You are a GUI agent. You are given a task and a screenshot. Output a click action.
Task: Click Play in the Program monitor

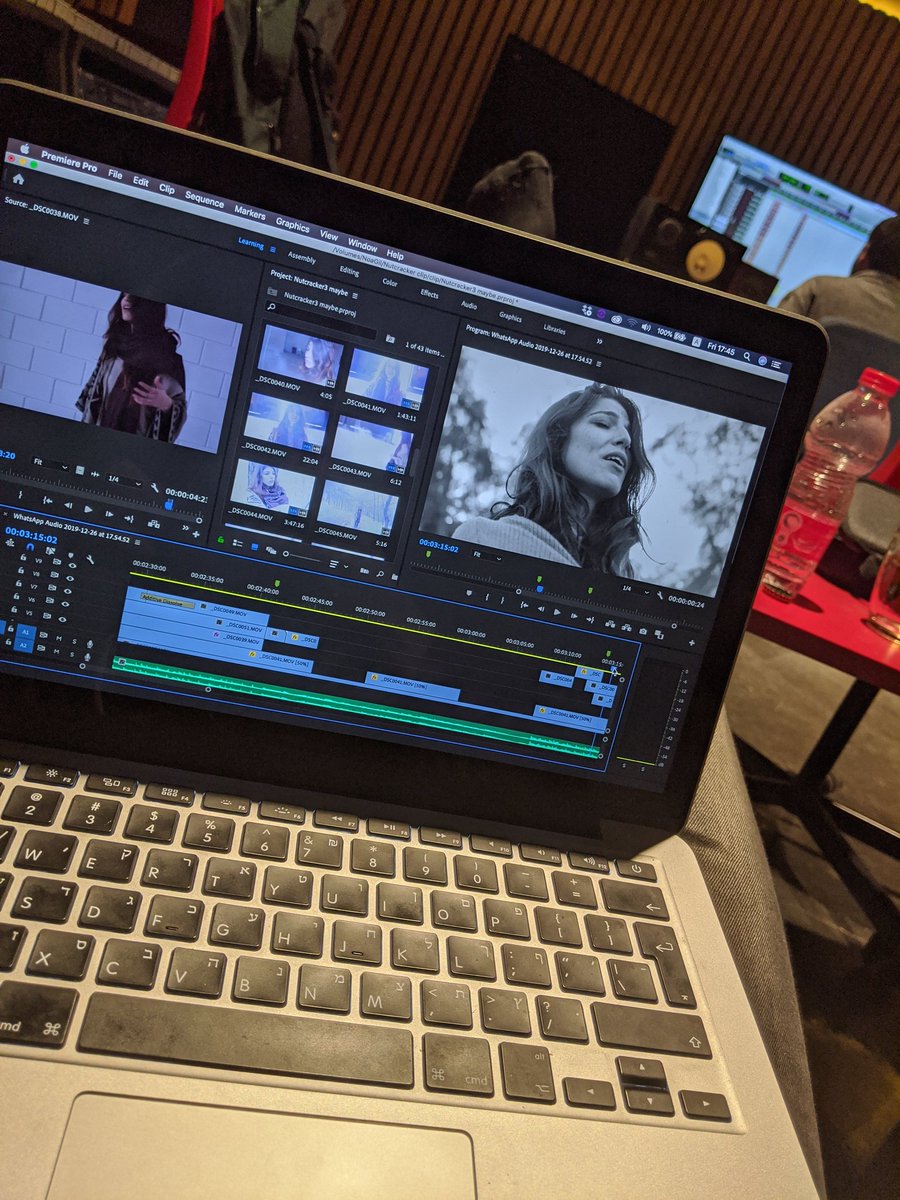click(x=557, y=612)
